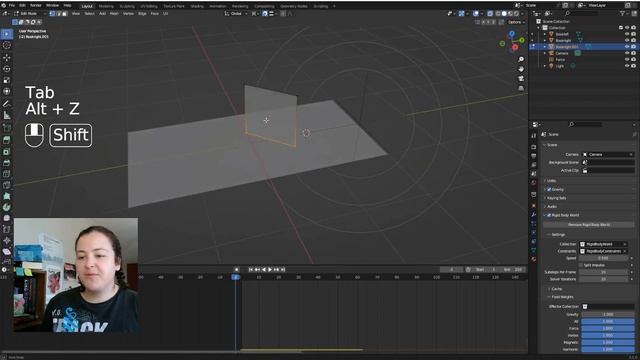Select the Transform tool
640x360 pixels.
[x=7, y=91]
